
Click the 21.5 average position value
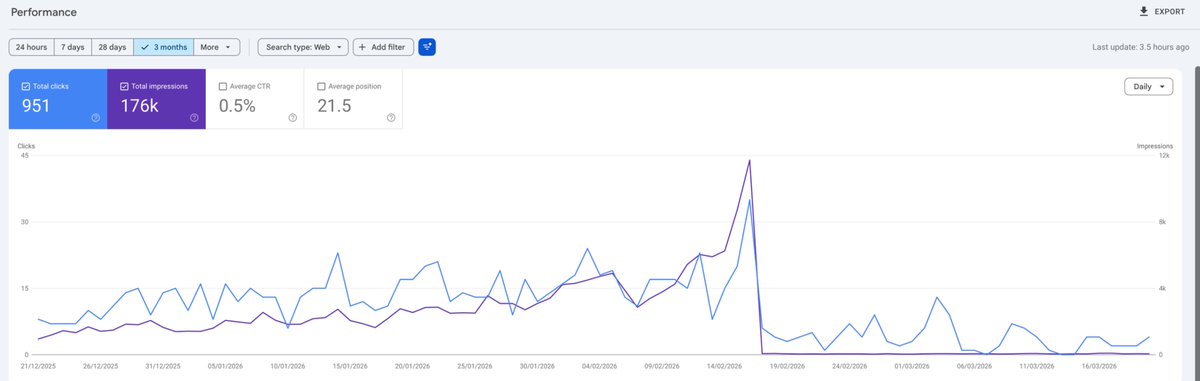pyautogui.click(x=334, y=106)
